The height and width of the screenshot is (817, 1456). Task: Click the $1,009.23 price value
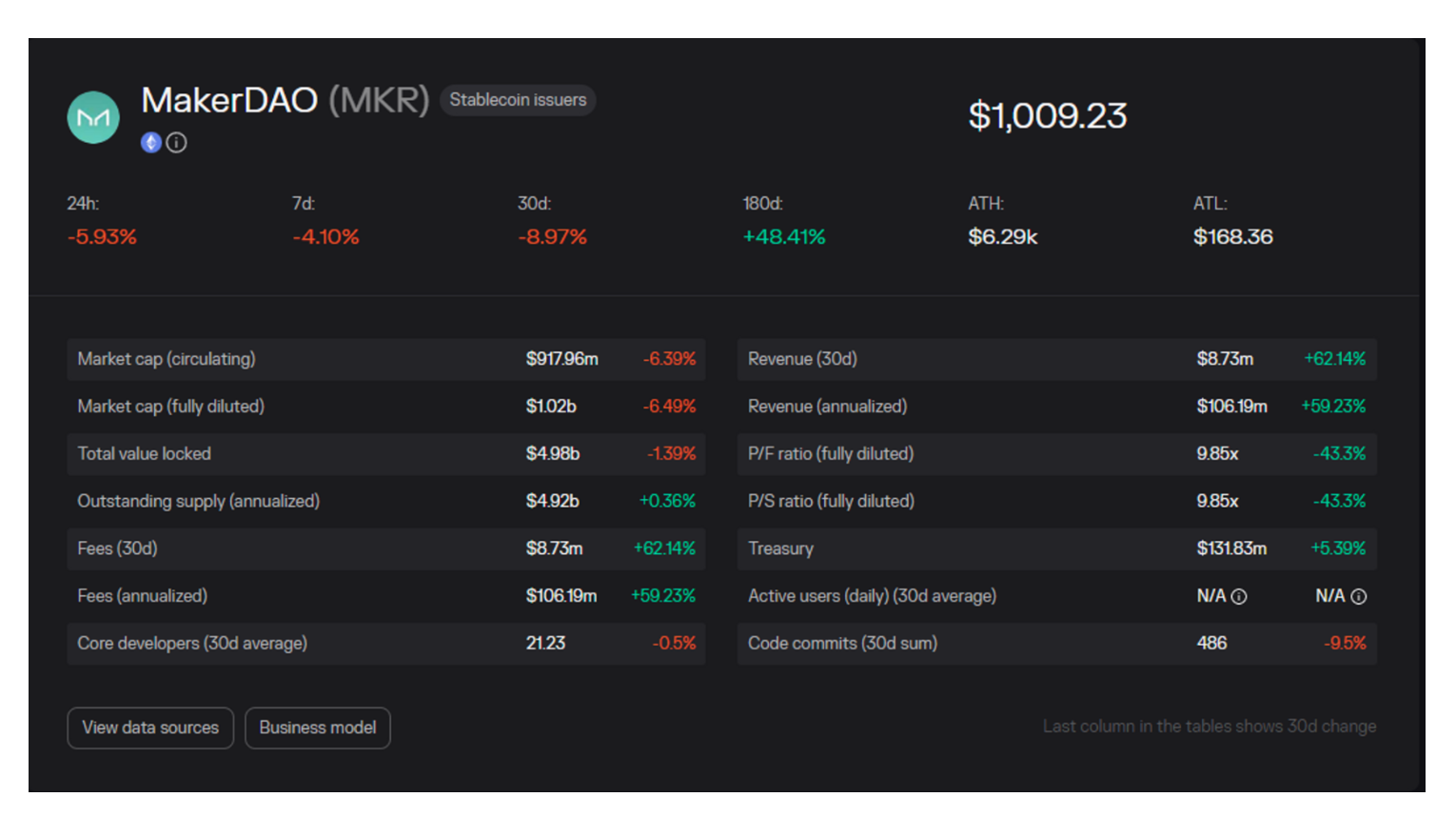[1047, 116]
